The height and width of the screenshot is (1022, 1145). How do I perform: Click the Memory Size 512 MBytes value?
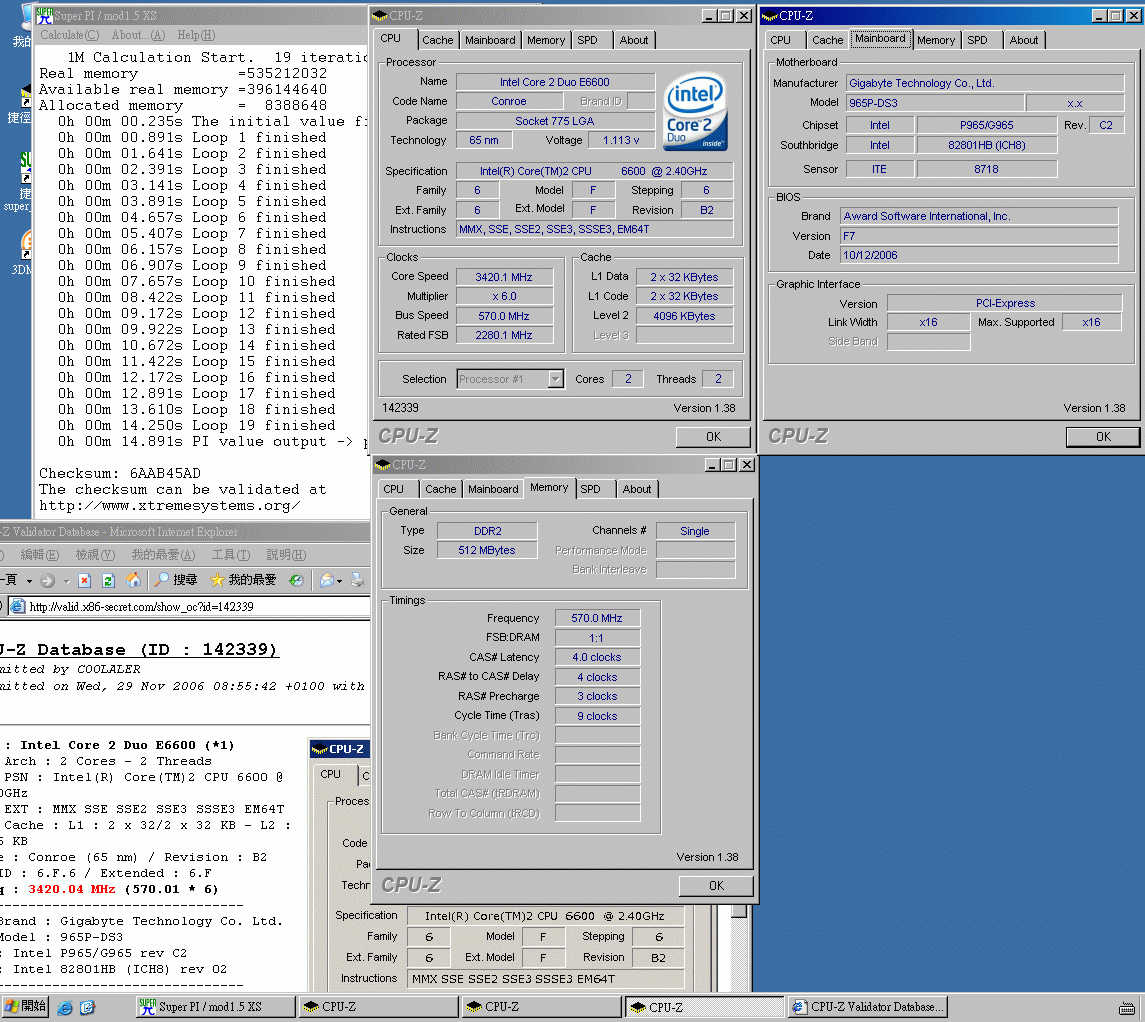[487, 550]
